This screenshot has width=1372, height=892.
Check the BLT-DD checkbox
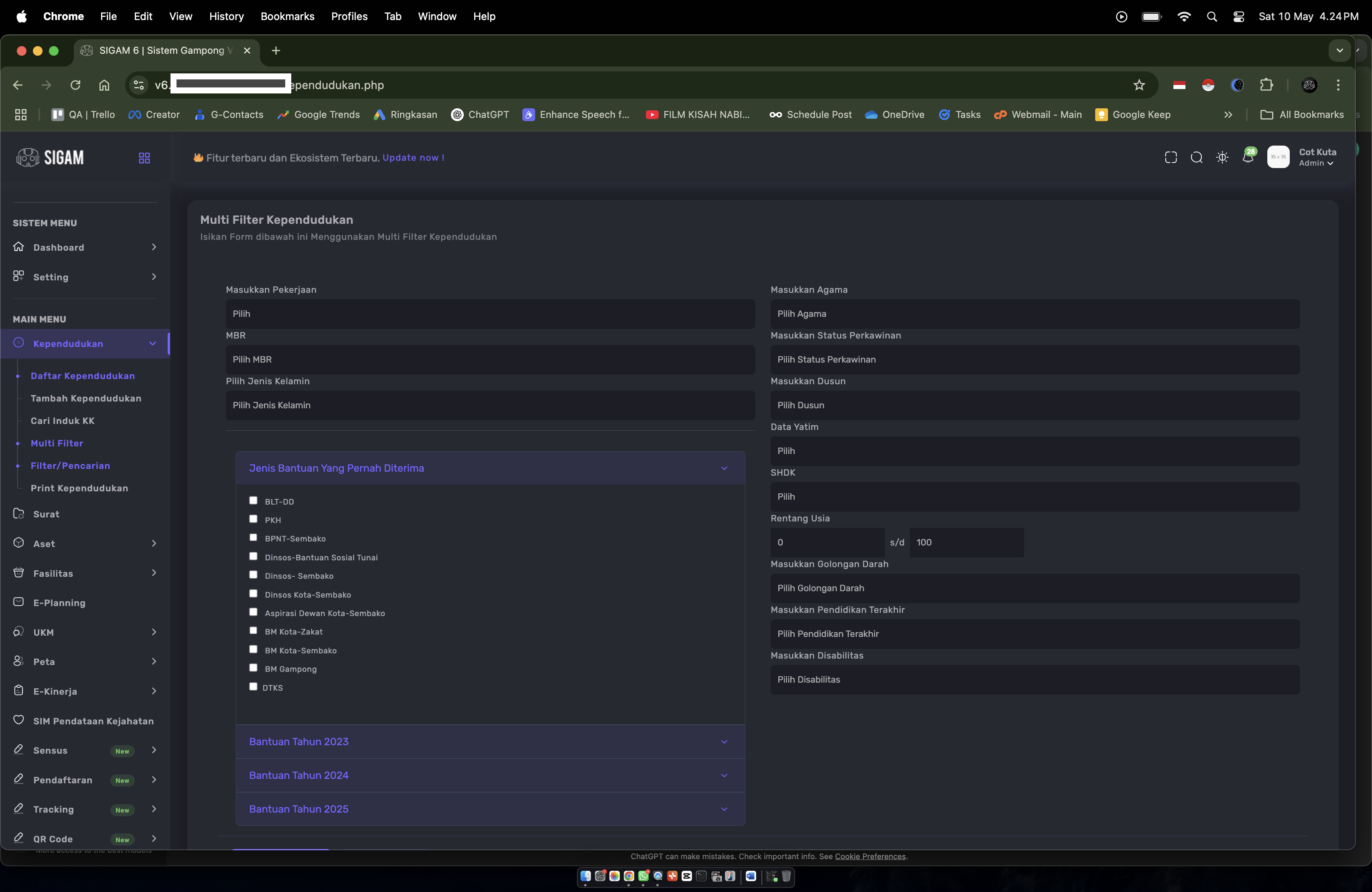(253, 500)
